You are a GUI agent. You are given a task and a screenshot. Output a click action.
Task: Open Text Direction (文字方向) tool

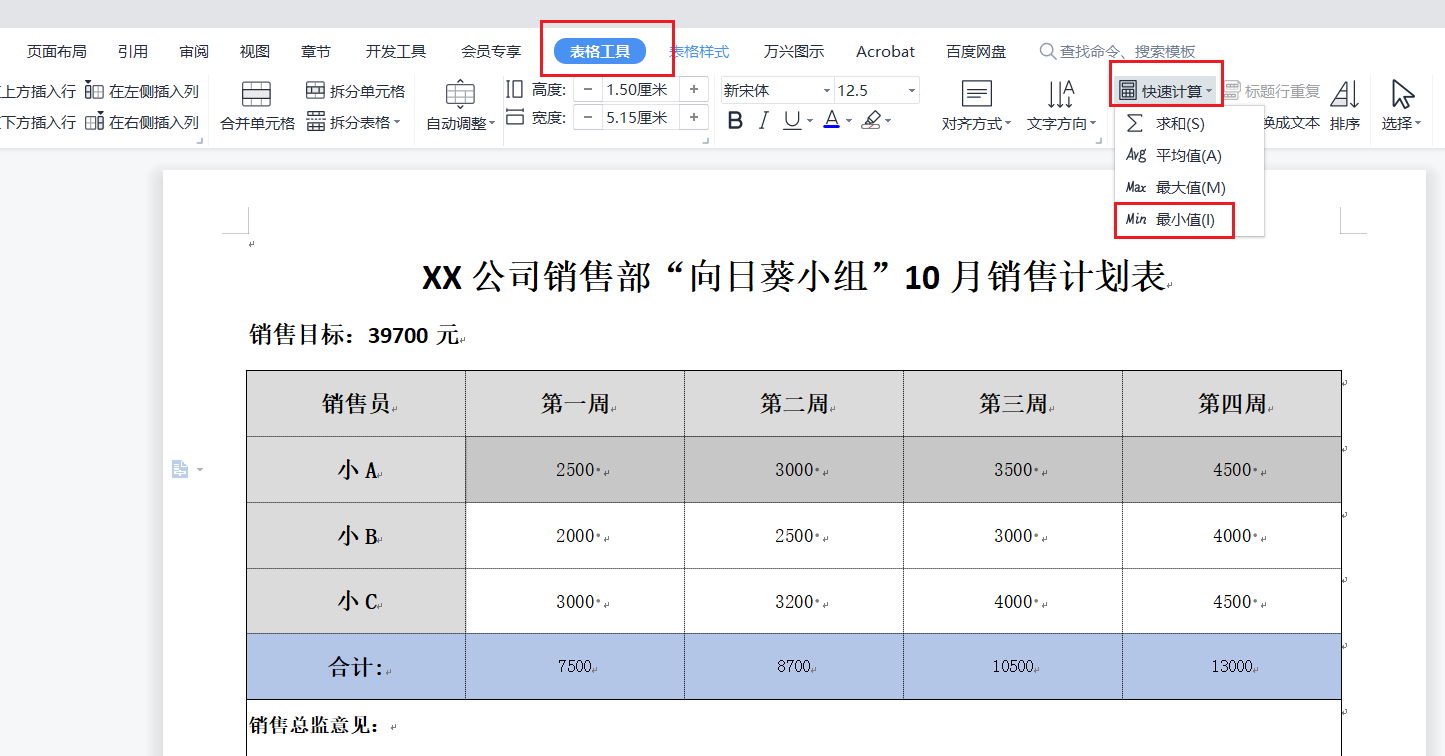click(1061, 96)
